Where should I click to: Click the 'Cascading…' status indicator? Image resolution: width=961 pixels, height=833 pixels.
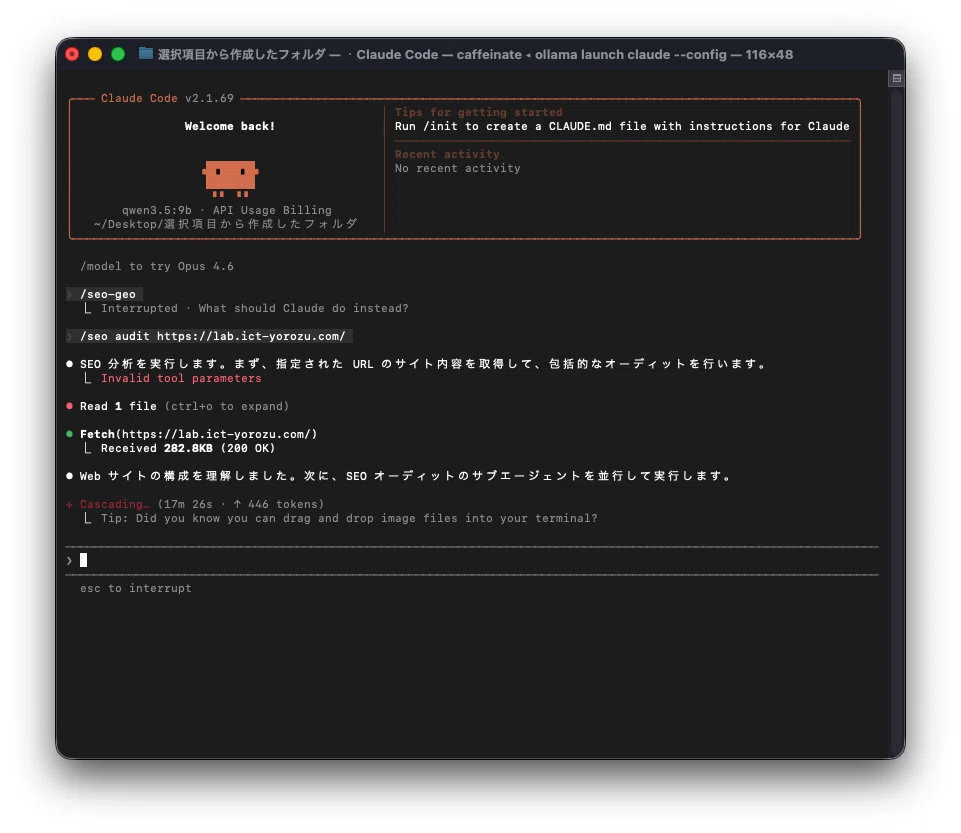point(115,504)
